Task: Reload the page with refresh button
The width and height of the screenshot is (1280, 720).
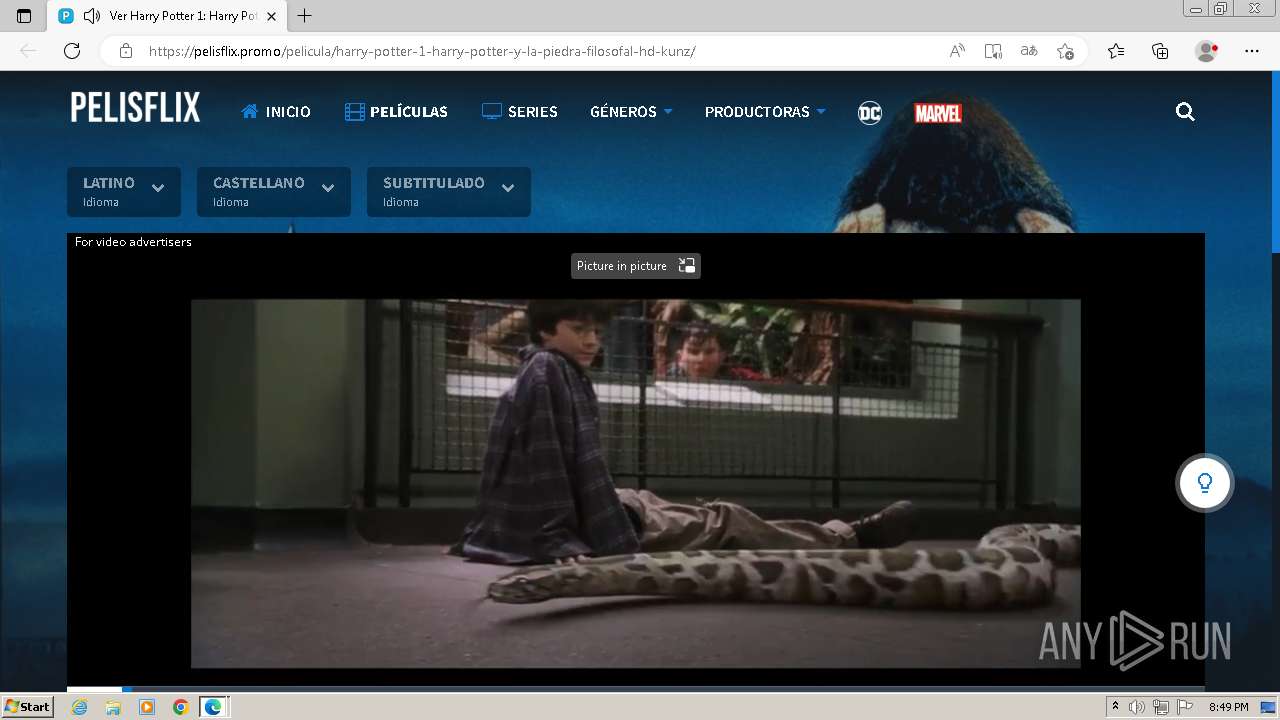Action: [72, 51]
